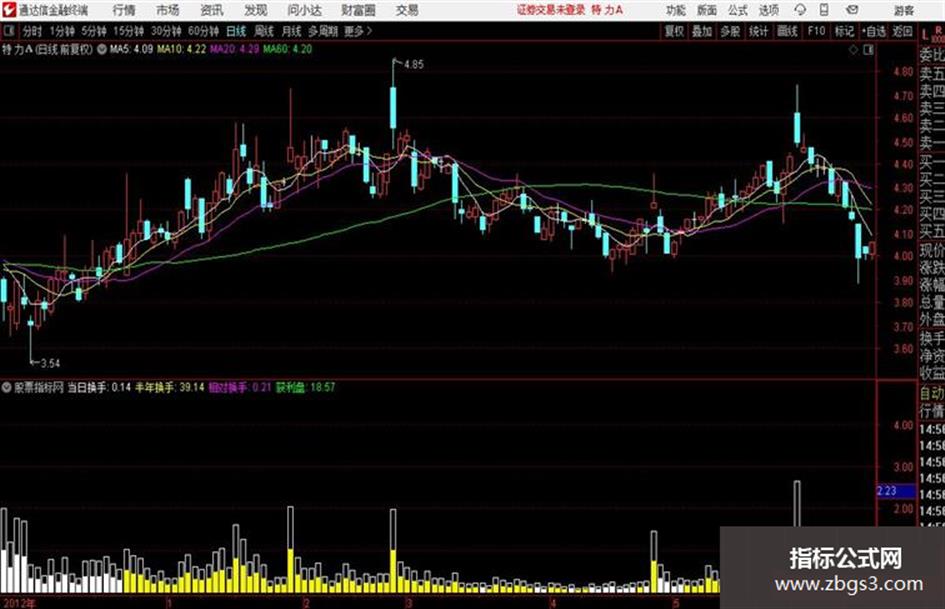Open the customer service headset icon
The height and width of the screenshot is (609, 945).
800,10
